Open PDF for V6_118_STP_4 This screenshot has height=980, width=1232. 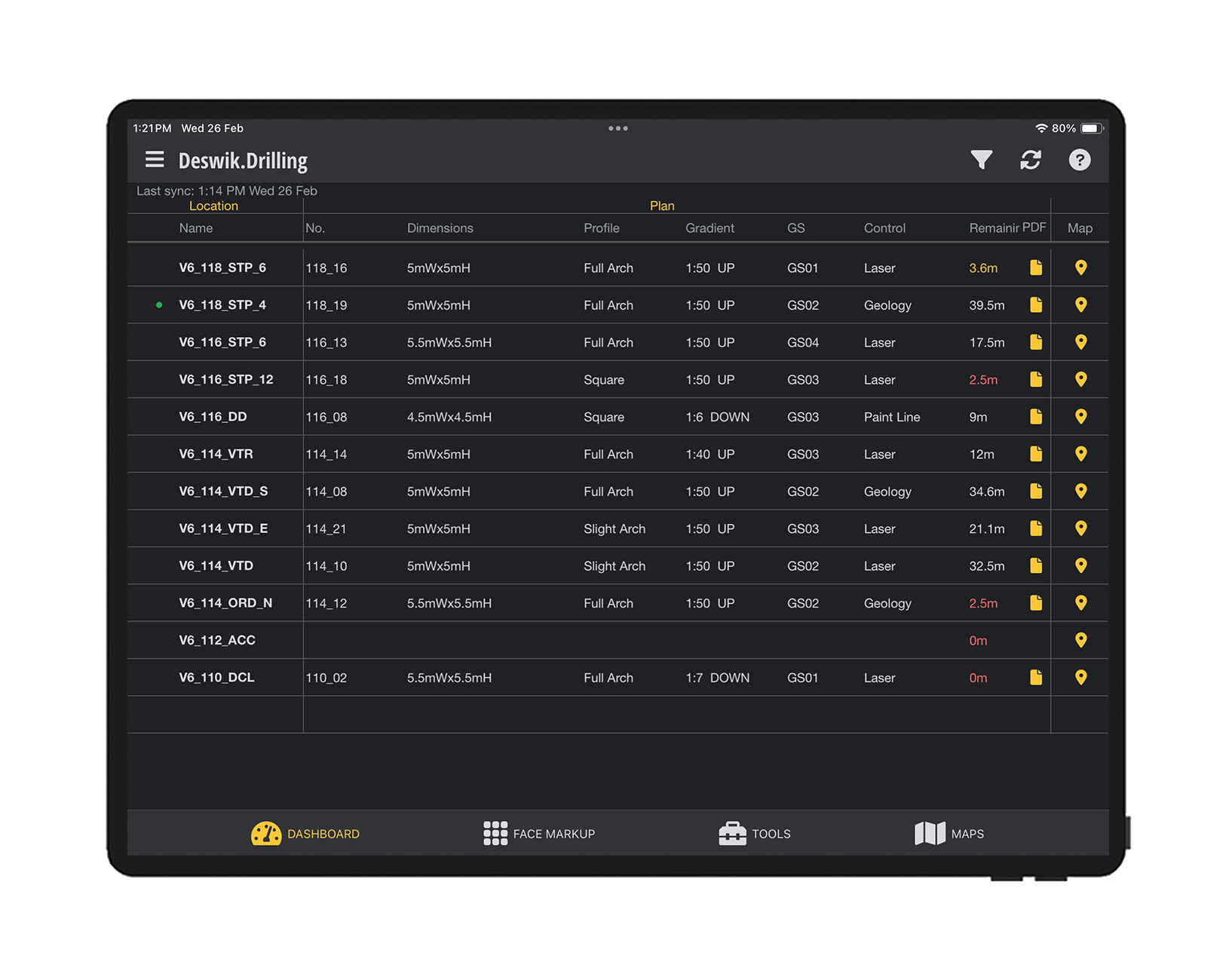tap(1036, 305)
